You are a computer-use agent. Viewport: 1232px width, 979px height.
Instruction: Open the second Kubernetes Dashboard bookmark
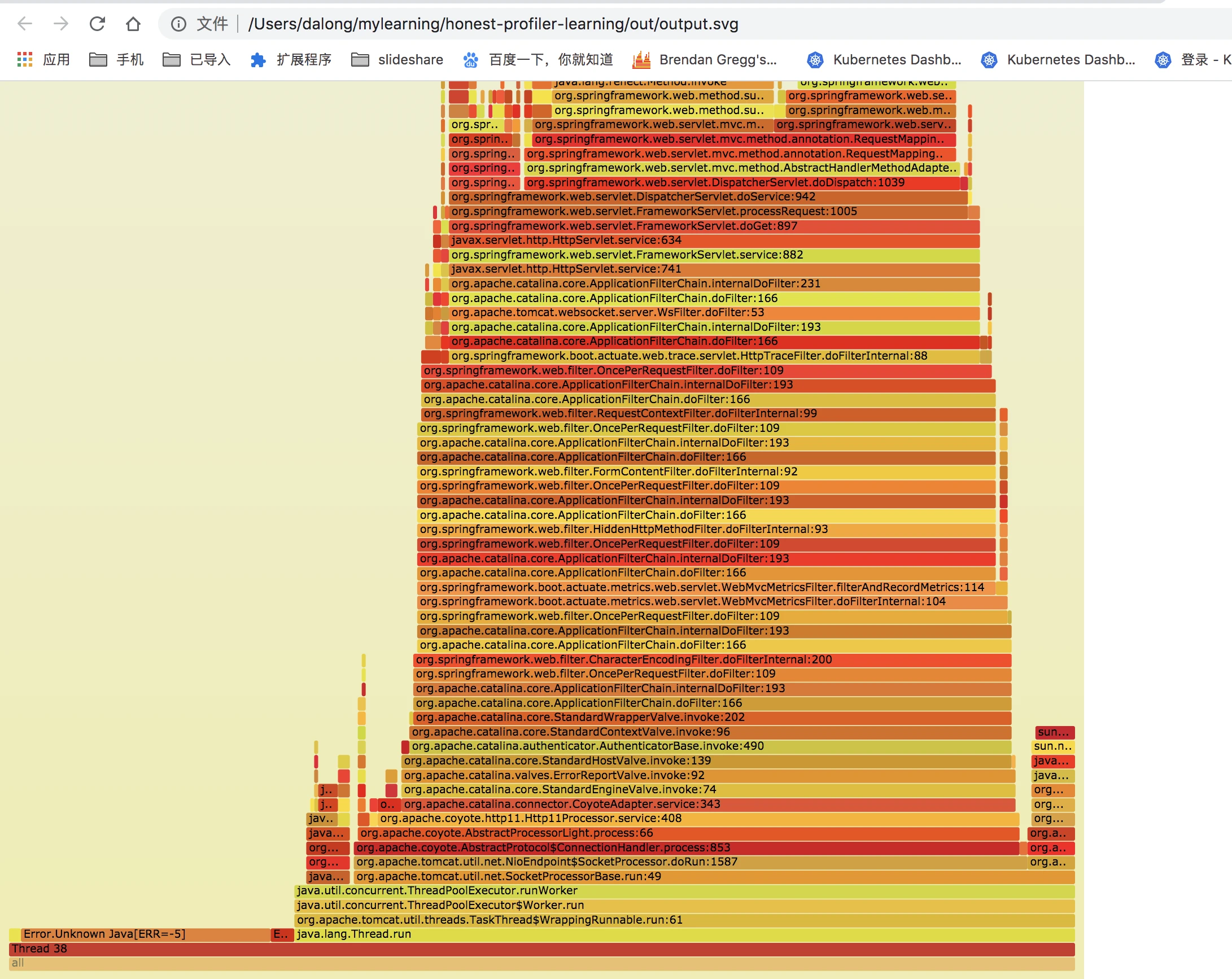(1058, 59)
